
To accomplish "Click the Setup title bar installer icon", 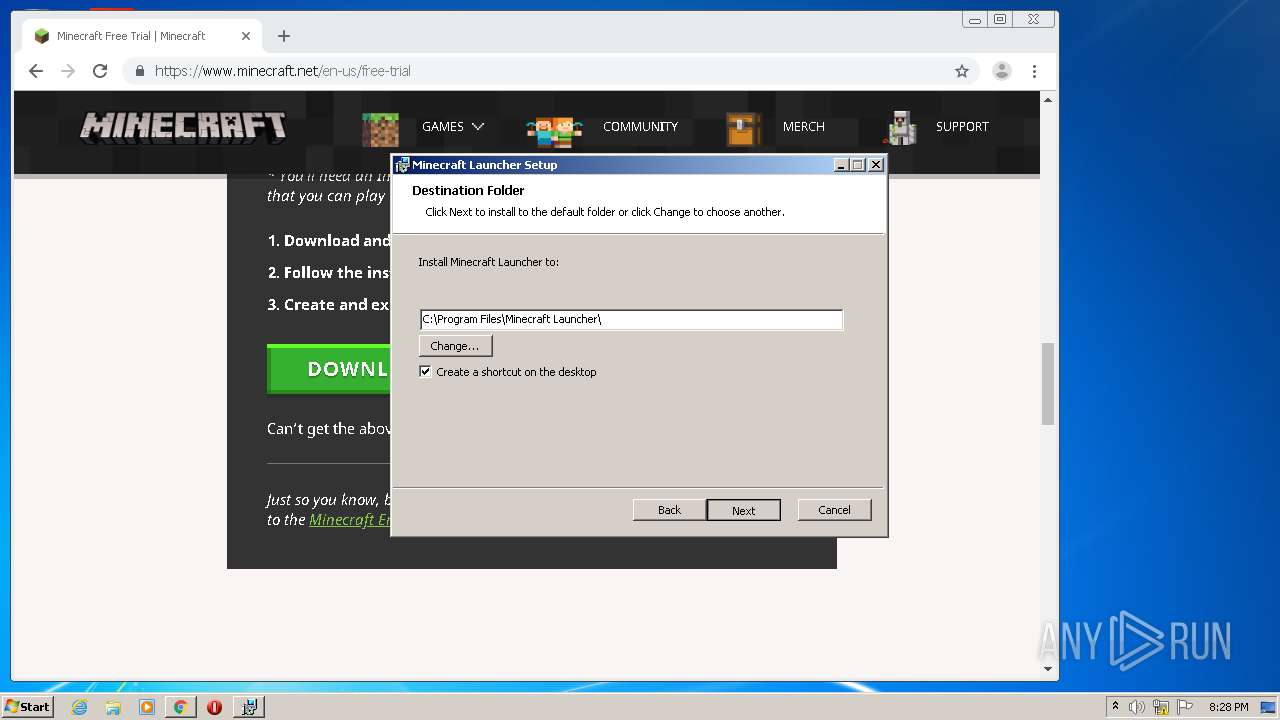I will (402, 165).
